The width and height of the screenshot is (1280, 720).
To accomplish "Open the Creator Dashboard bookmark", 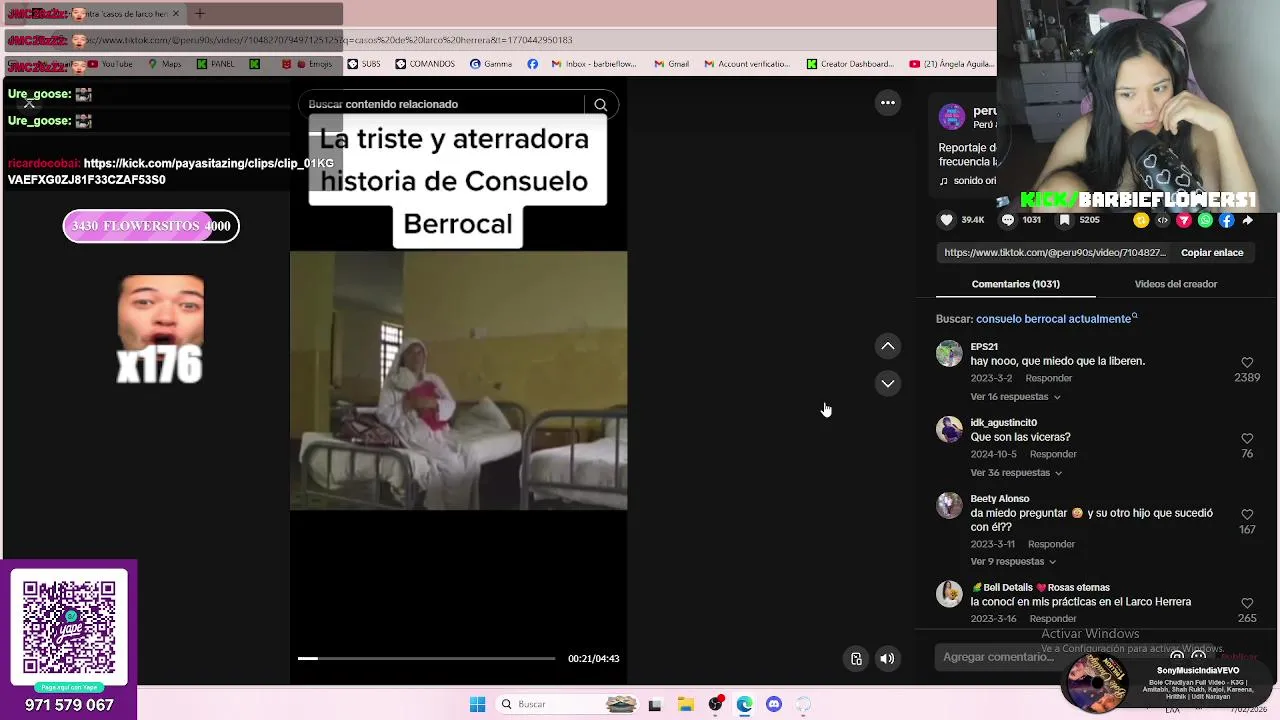I will tap(850, 64).
